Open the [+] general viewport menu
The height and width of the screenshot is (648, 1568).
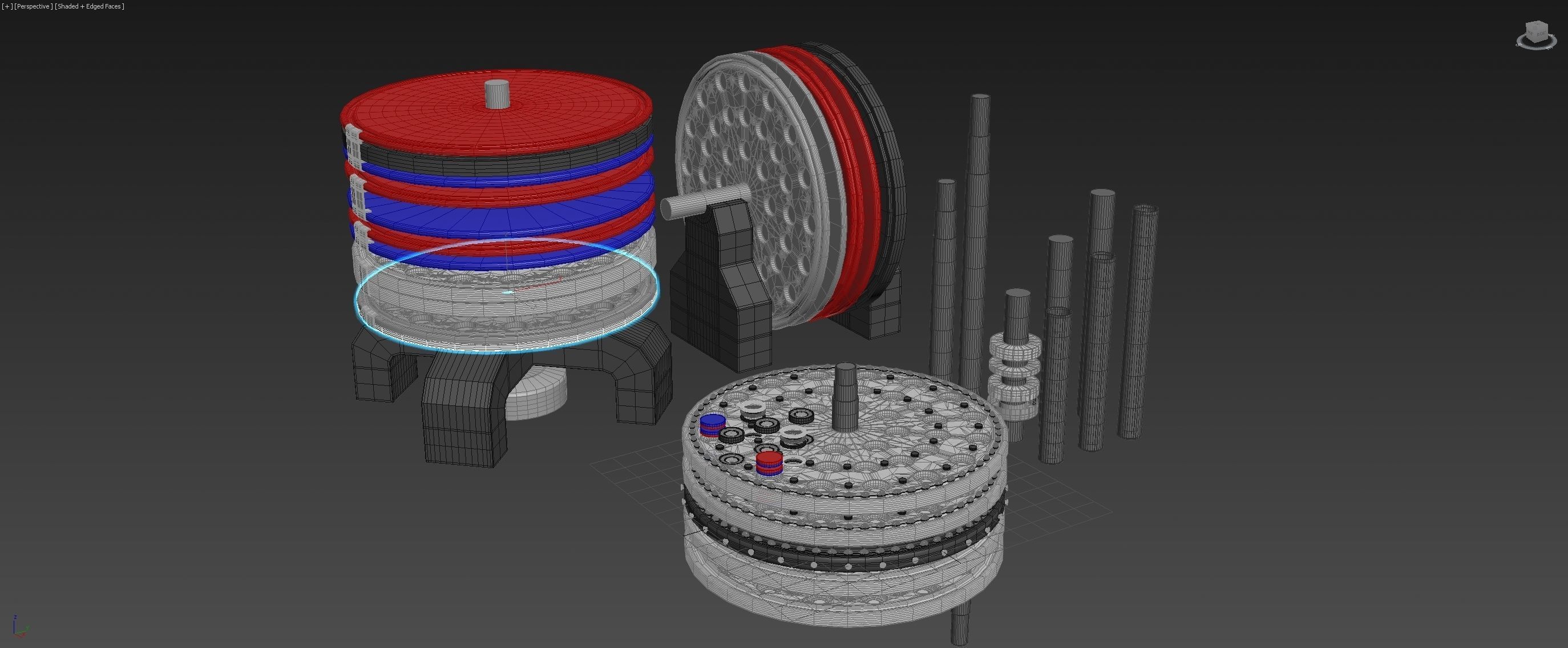pos(7,6)
